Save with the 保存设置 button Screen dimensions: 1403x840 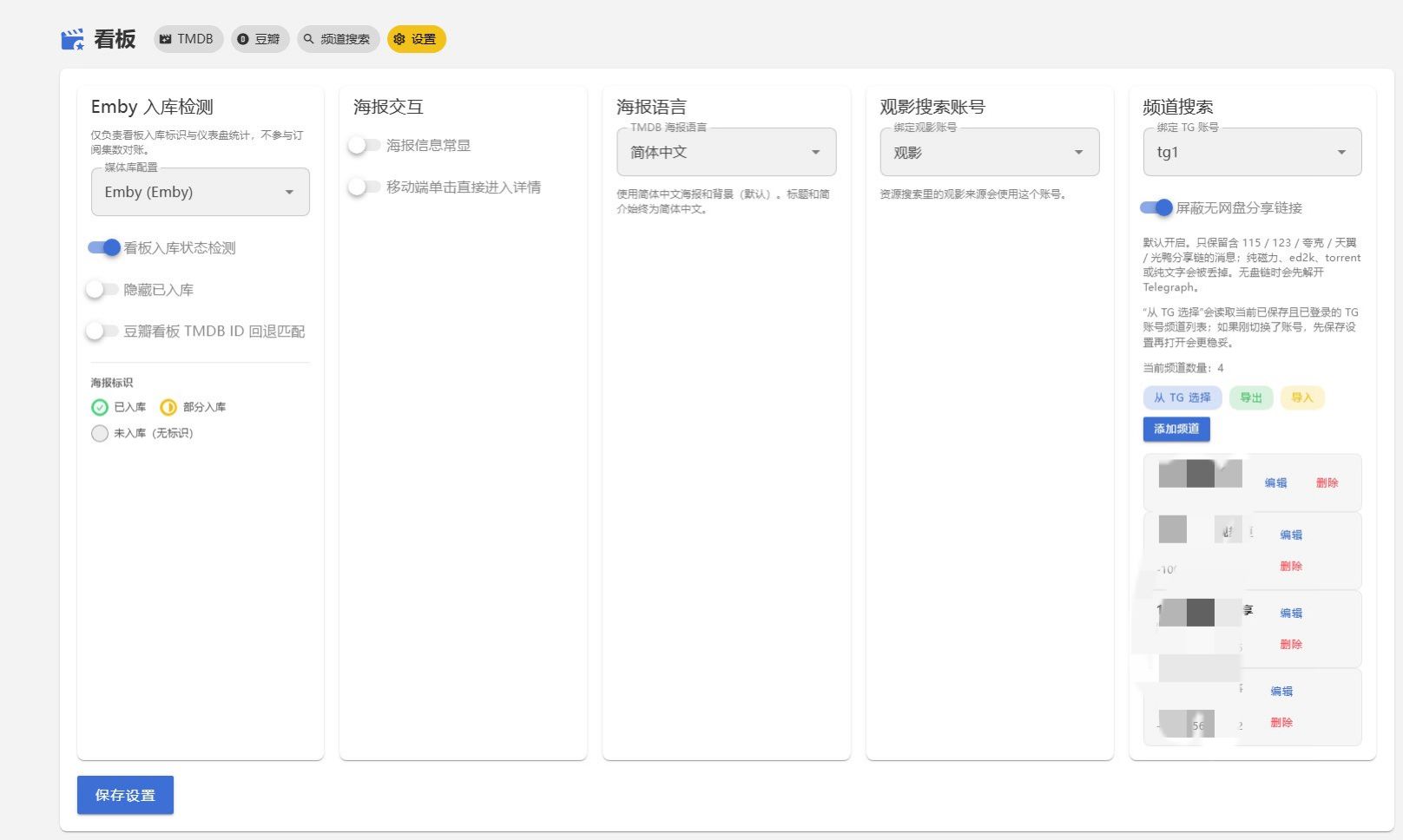coord(125,795)
